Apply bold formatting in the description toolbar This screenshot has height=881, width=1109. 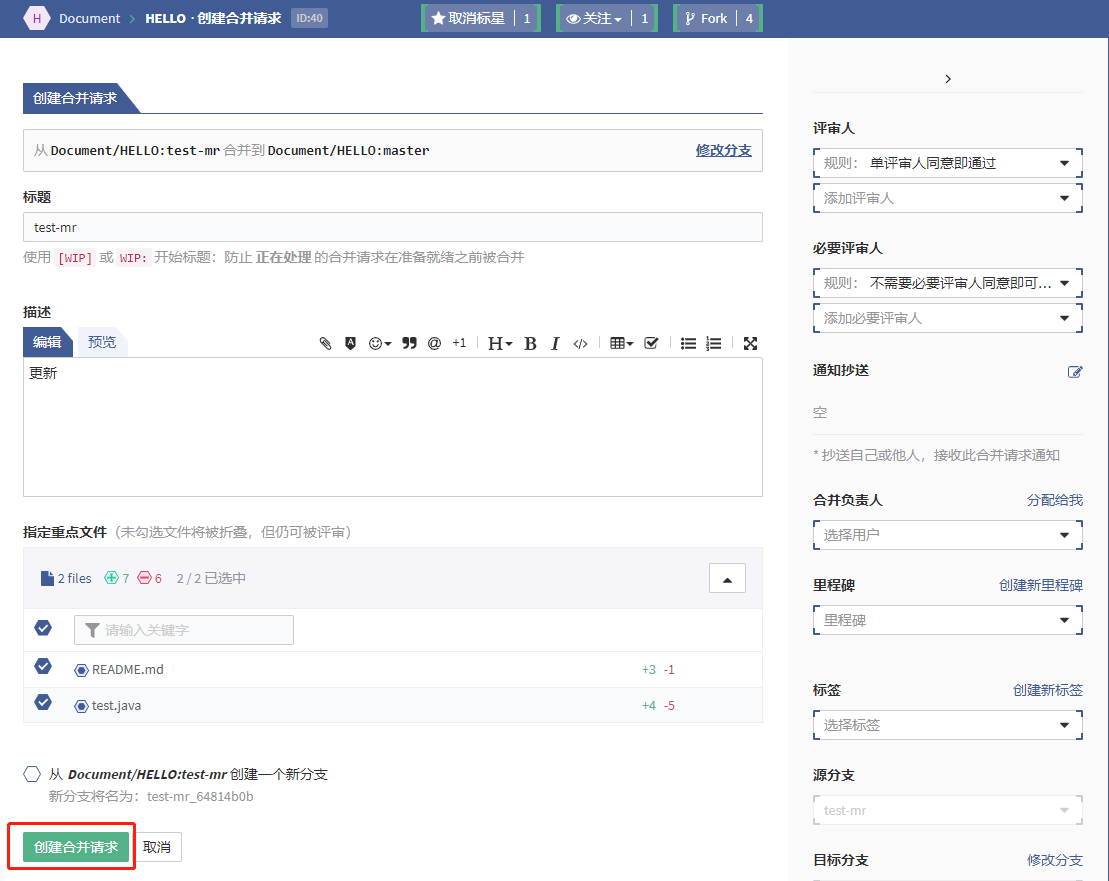point(530,343)
